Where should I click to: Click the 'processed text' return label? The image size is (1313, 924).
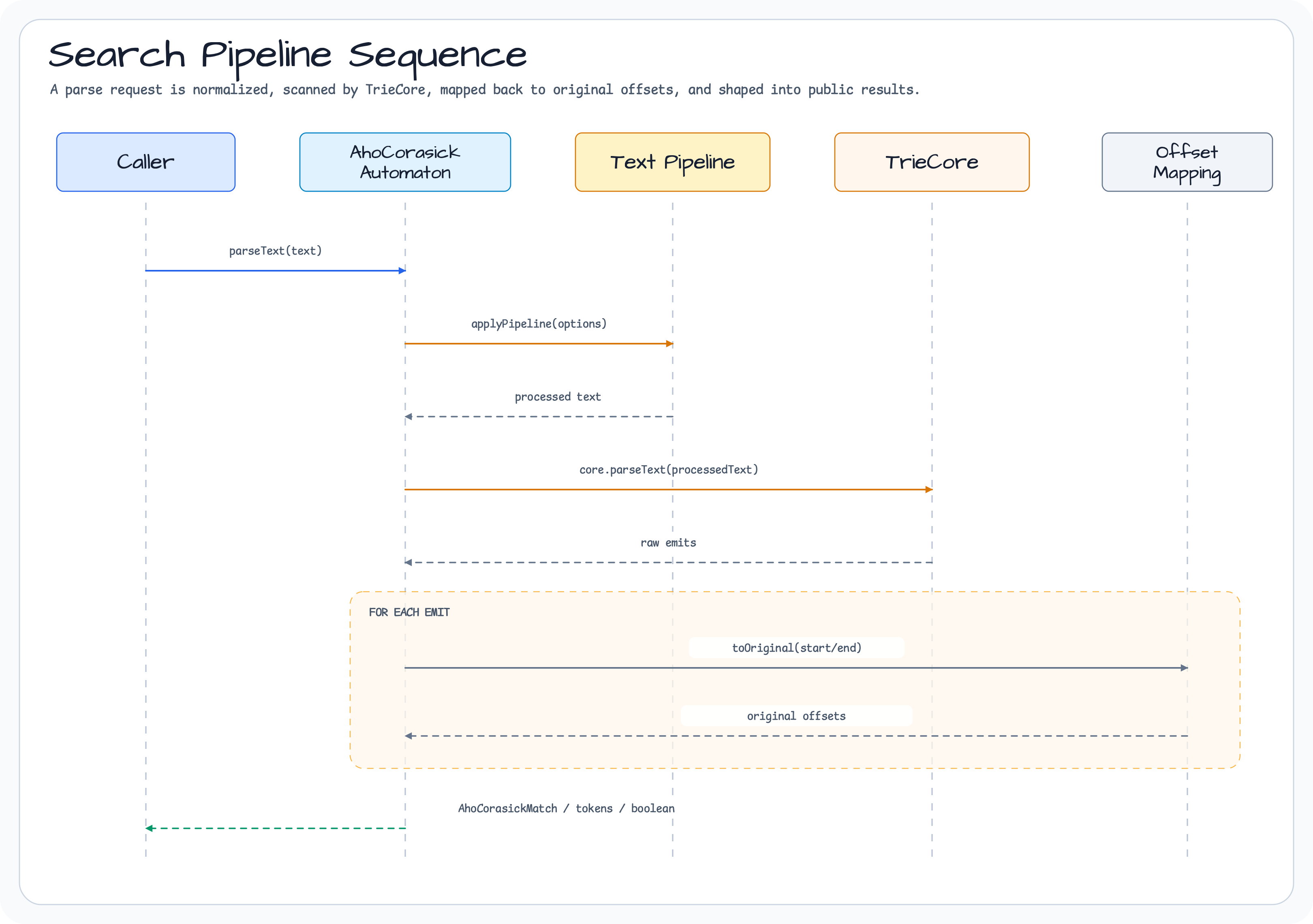558,397
